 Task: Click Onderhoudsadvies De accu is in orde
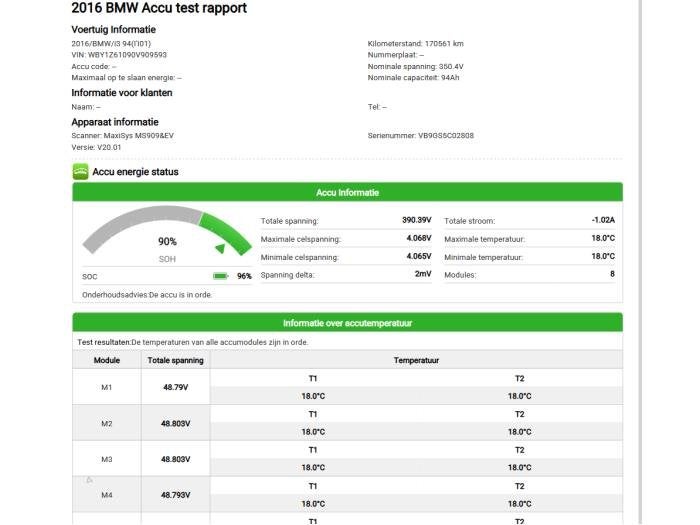(x=147, y=295)
